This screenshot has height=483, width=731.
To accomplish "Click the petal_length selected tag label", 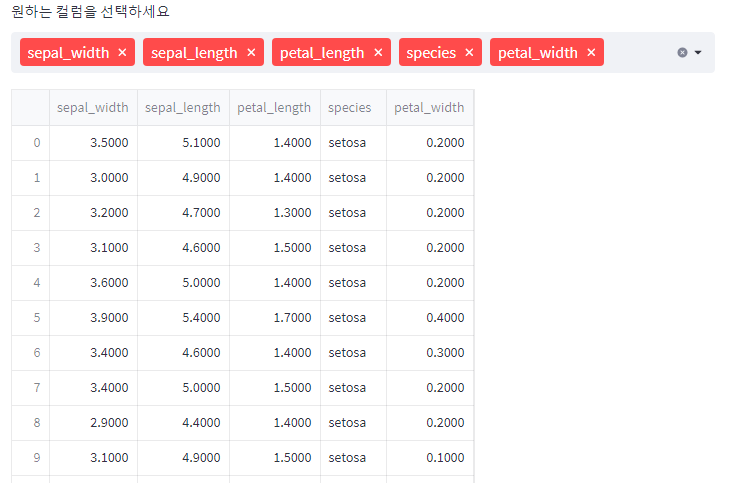I will click(x=322, y=53).
